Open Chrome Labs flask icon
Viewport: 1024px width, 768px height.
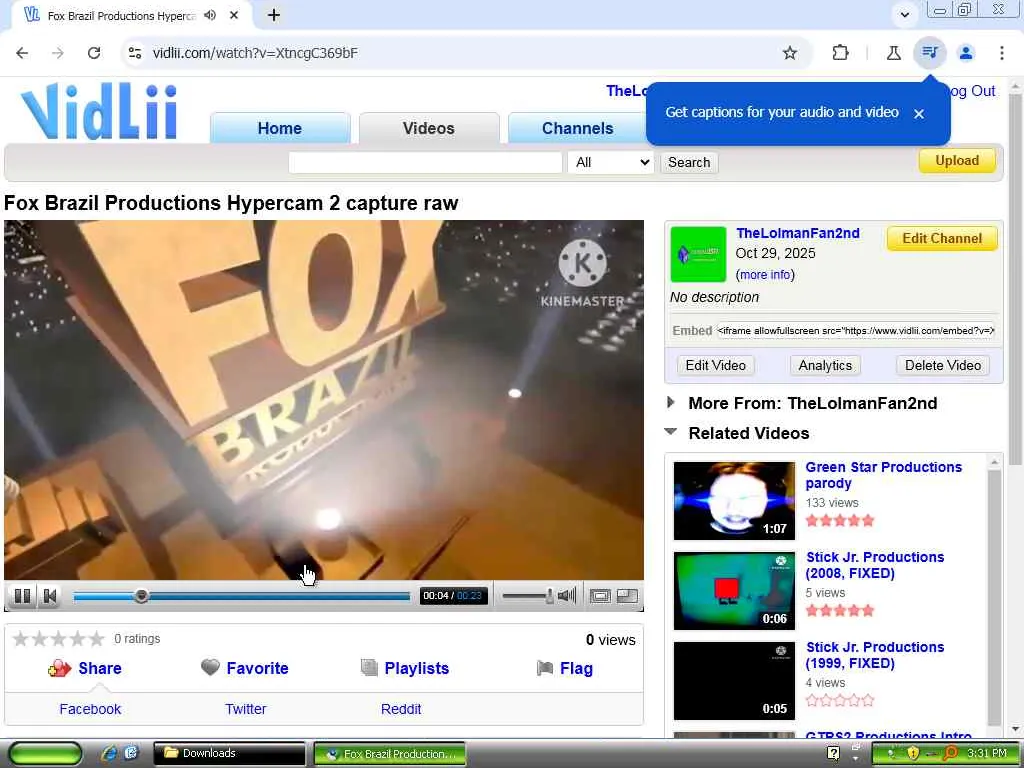[x=893, y=53]
